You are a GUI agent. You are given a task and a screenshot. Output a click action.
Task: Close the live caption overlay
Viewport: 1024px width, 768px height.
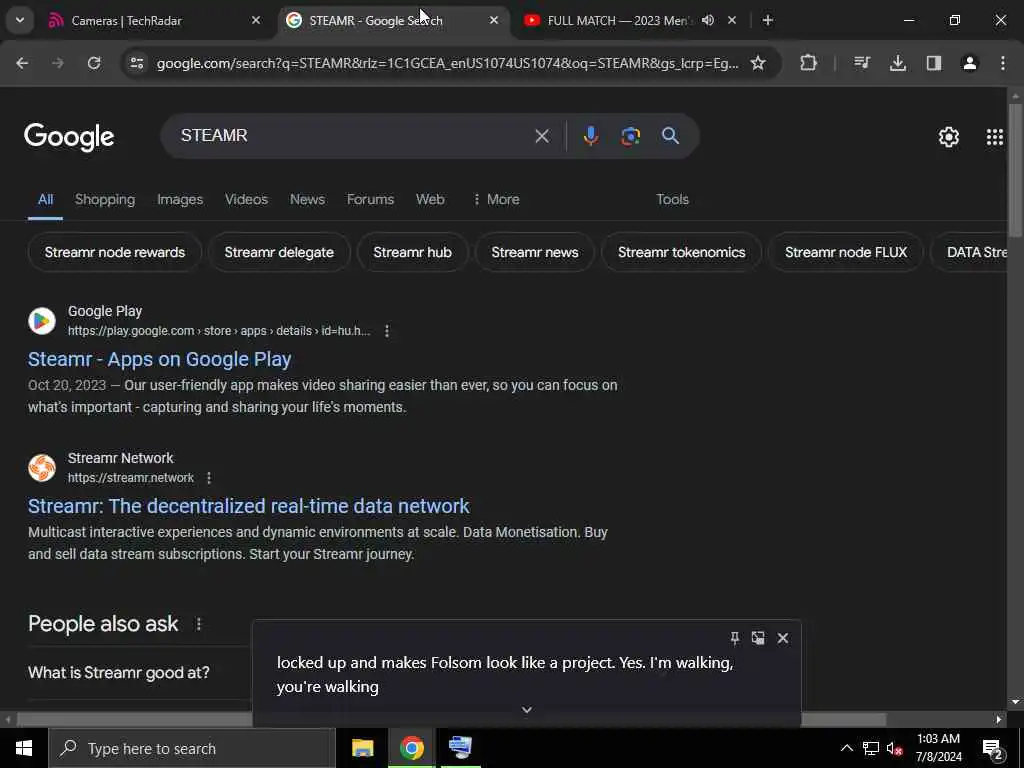[x=783, y=638]
